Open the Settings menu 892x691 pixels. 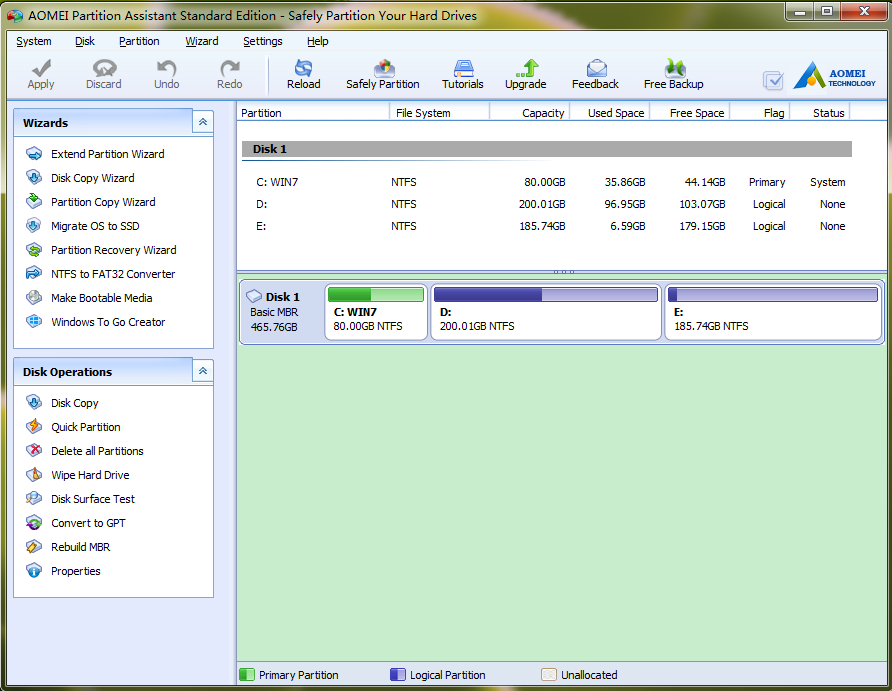tap(262, 41)
